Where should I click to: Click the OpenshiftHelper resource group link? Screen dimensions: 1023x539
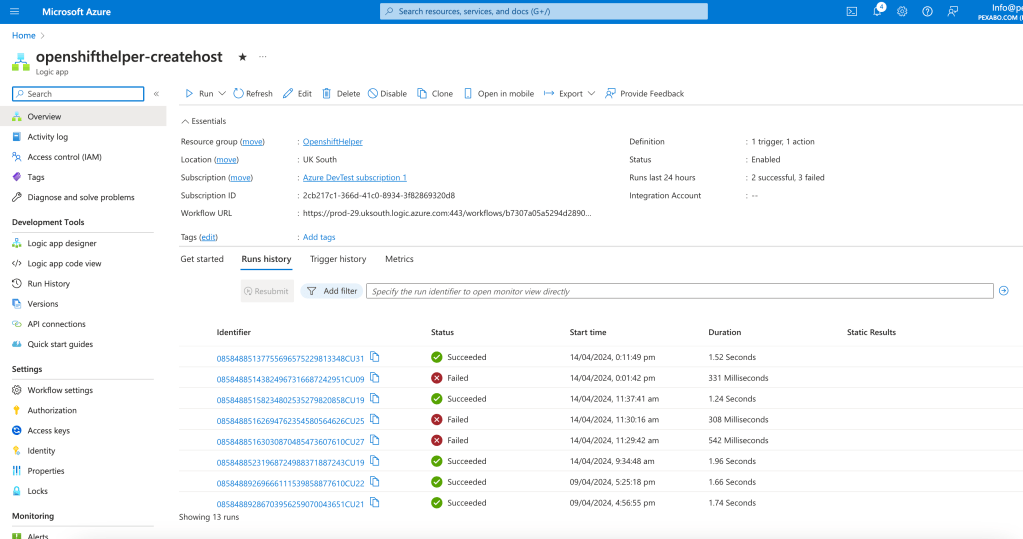(x=332, y=142)
